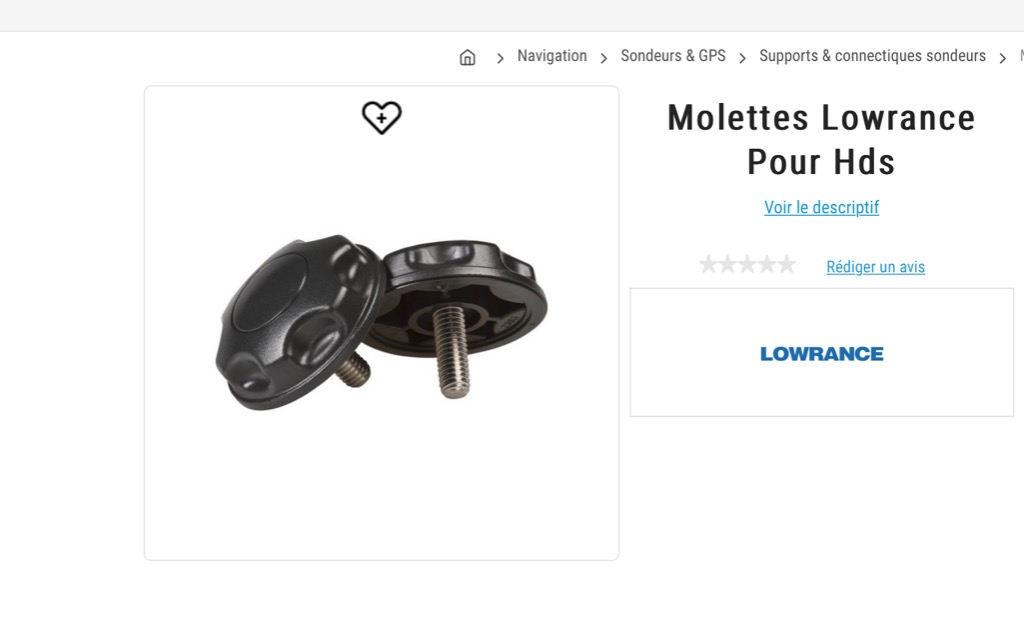Click the third rating star
Viewport: 1024px width, 625px height.
click(748, 265)
